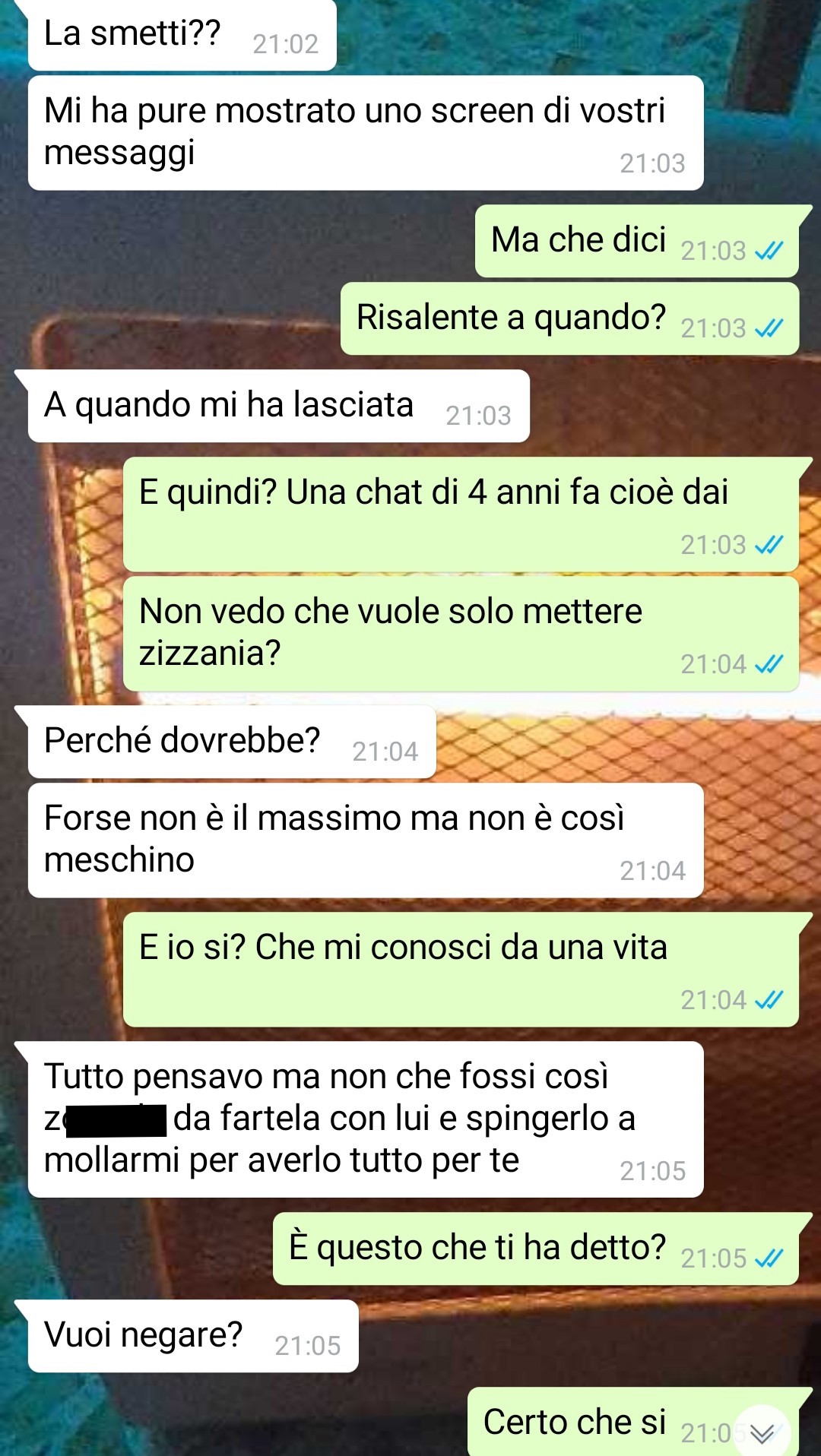This screenshot has width=821, height=1456.
Task: Select the 'Certo che si' sent message
Action: tap(633, 1422)
